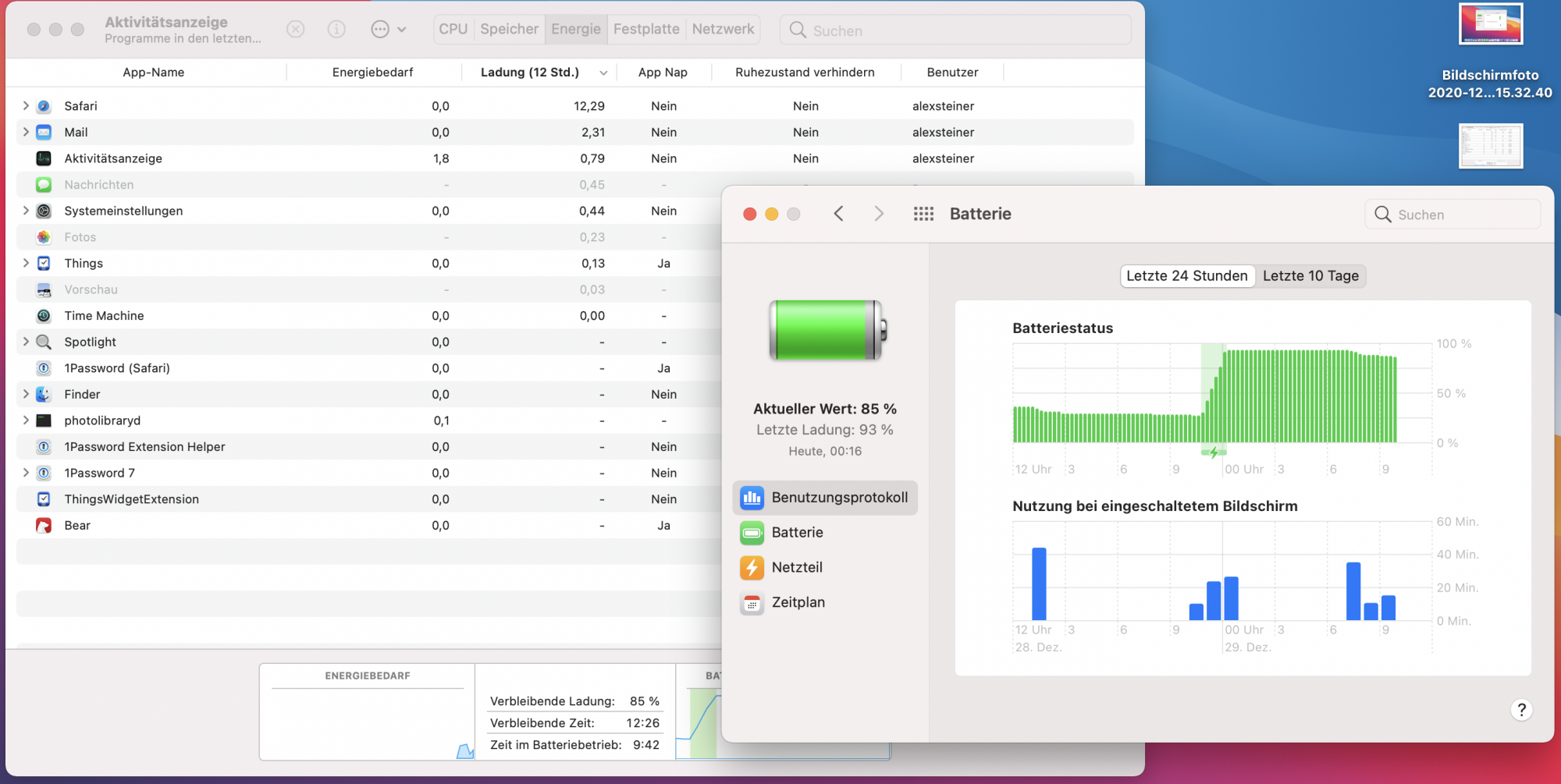
Task: Click the Nachrichten app icon
Action: (x=44, y=185)
